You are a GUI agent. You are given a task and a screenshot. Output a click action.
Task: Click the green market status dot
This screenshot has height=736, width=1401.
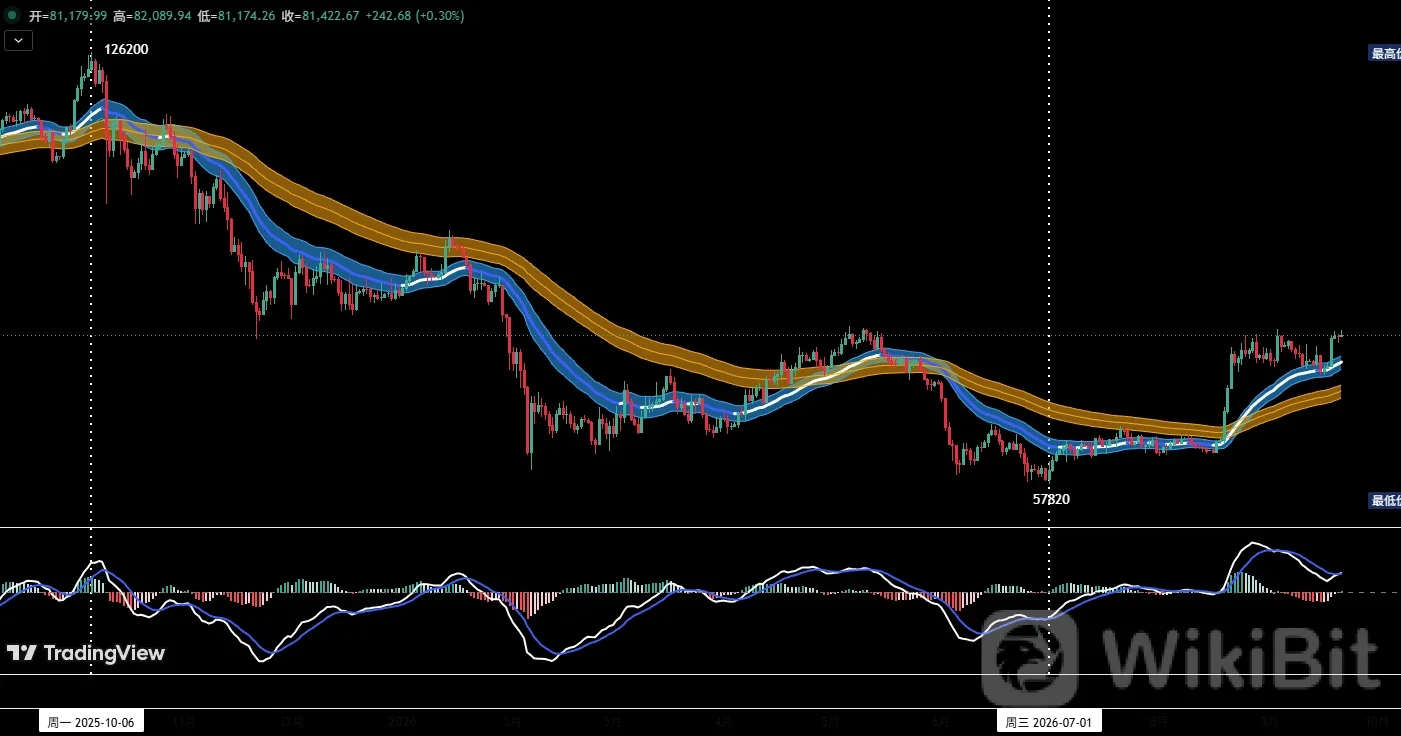pos(12,16)
